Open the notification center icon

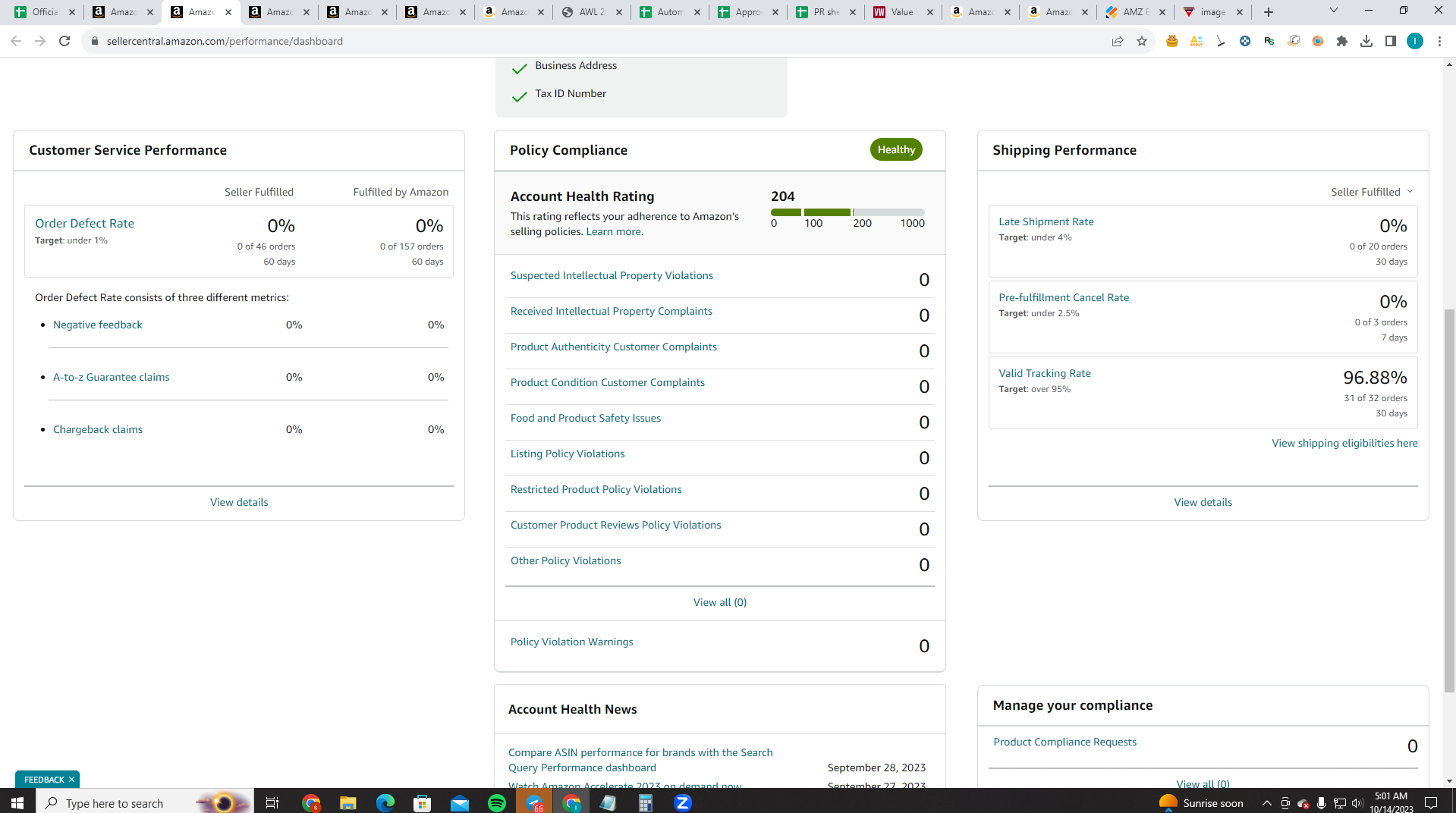pyautogui.click(x=1431, y=802)
